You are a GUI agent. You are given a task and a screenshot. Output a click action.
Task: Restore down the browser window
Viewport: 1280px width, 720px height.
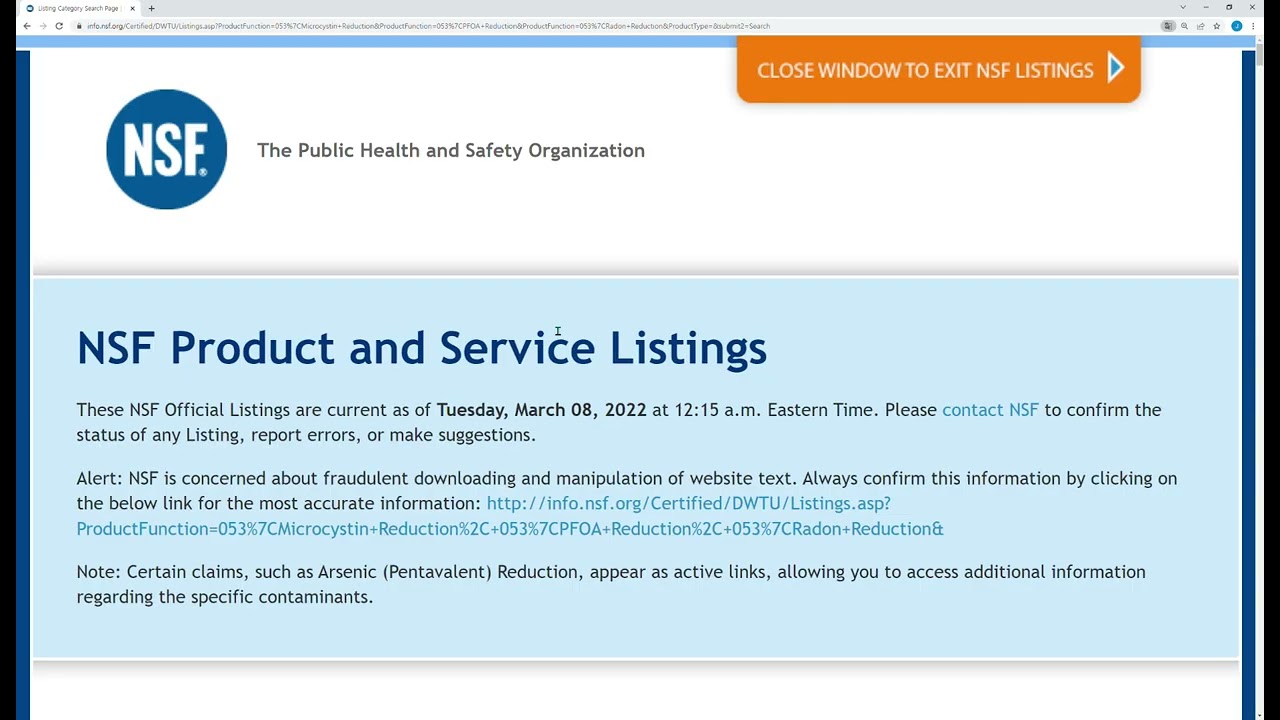tap(1229, 8)
